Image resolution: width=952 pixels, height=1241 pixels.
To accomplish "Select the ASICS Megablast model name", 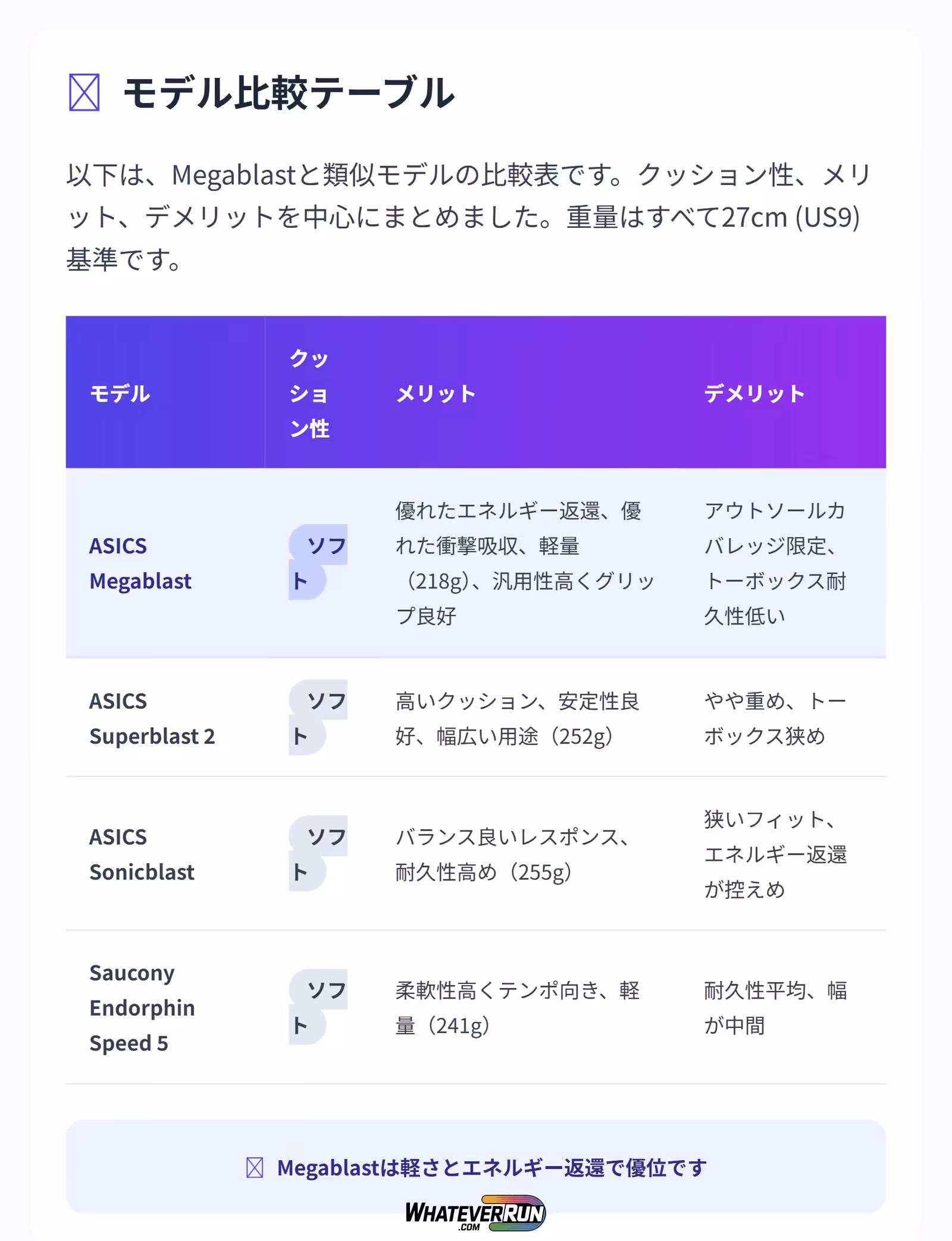I will pos(140,563).
